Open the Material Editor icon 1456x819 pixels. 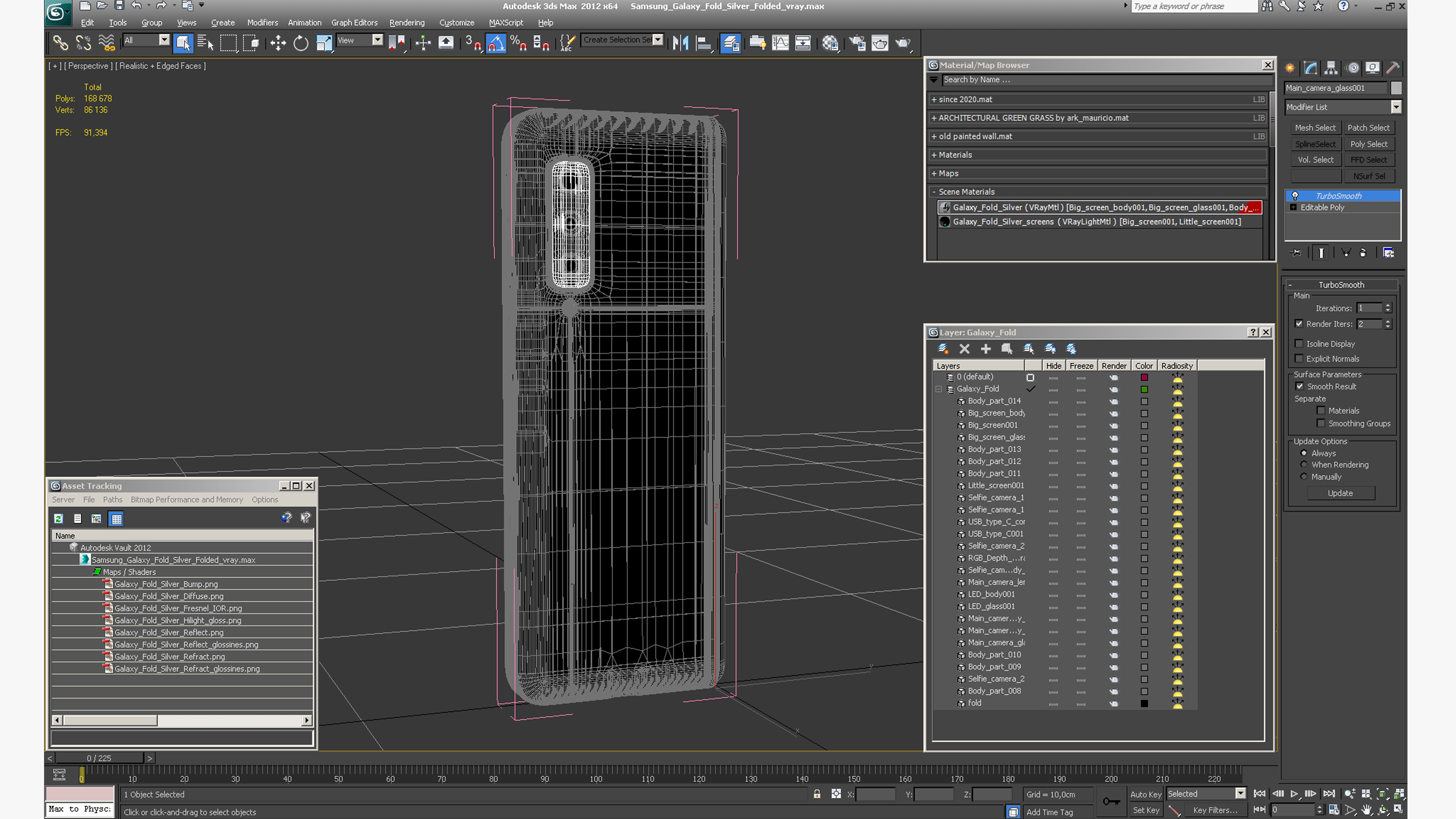point(830,42)
